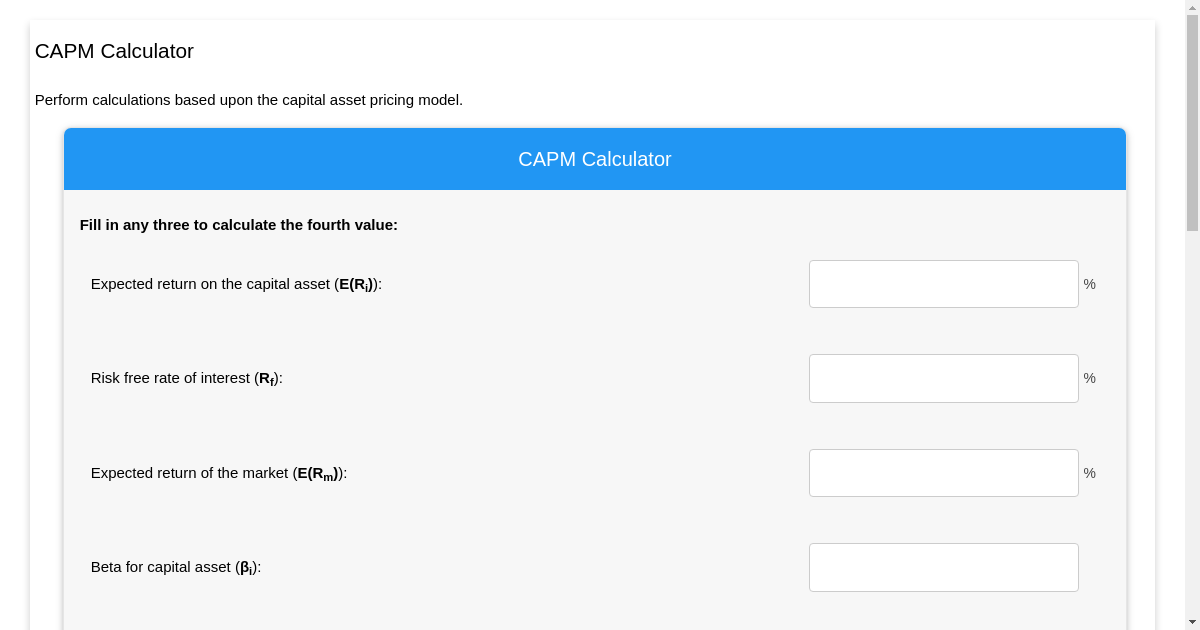The height and width of the screenshot is (630, 1200).
Task: Click the Expected return on capital asset input field
Action: coord(943,284)
